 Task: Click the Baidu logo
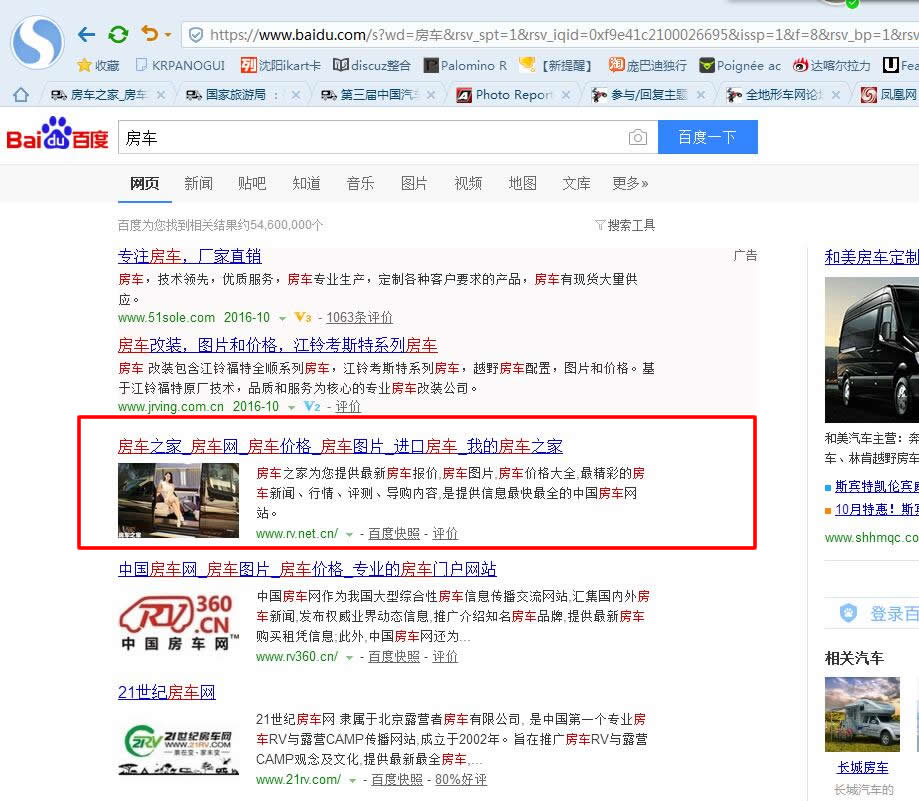pos(57,134)
